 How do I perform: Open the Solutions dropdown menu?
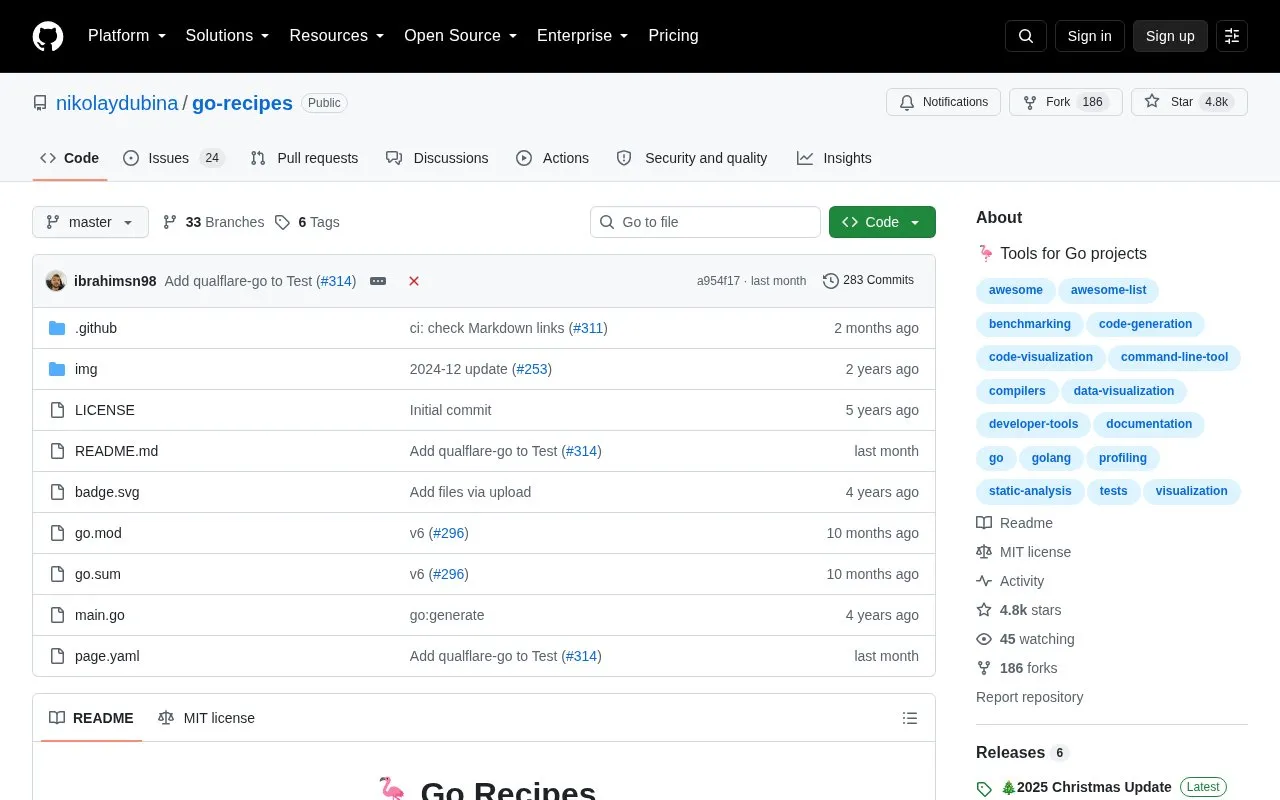pos(228,36)
